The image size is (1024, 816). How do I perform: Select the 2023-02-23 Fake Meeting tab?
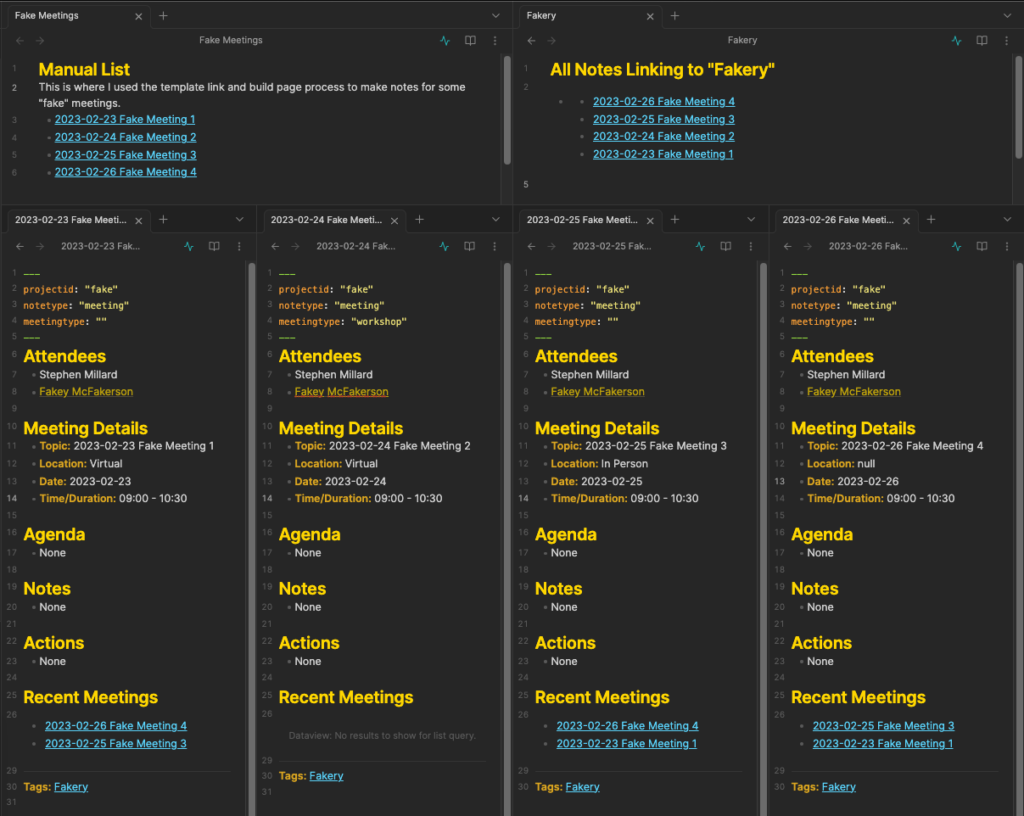70,220
